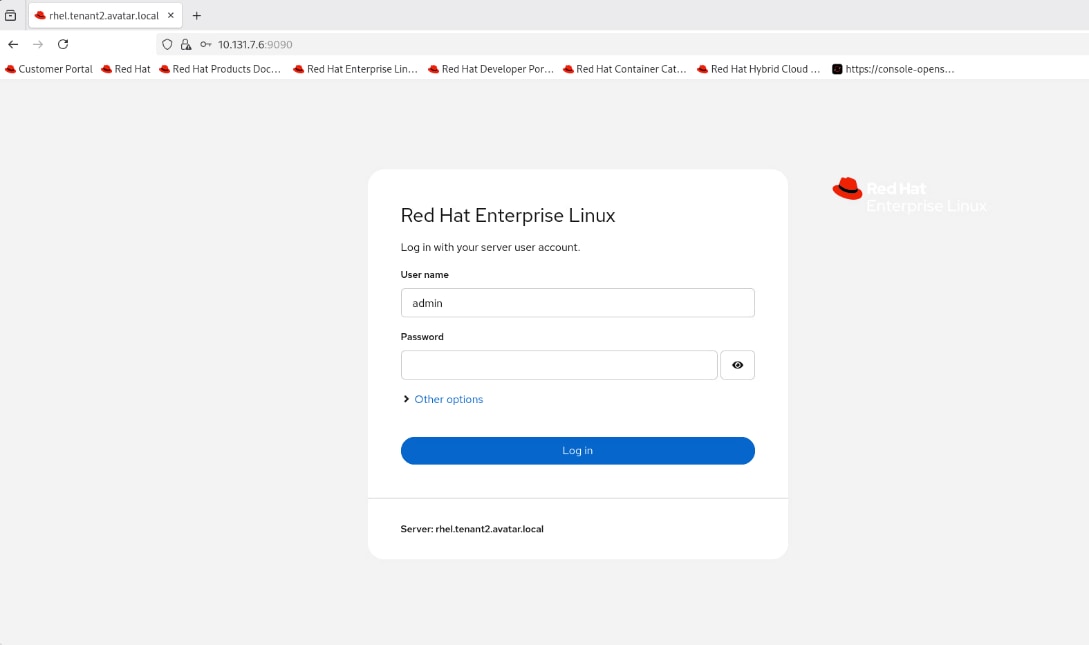Reload the page with refresh icon

coord(63,44)
